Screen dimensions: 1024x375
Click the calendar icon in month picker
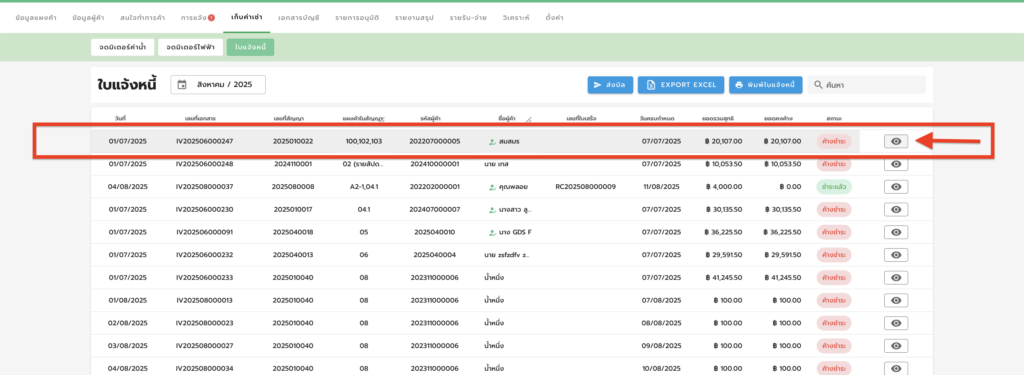[x=182, y=85]
